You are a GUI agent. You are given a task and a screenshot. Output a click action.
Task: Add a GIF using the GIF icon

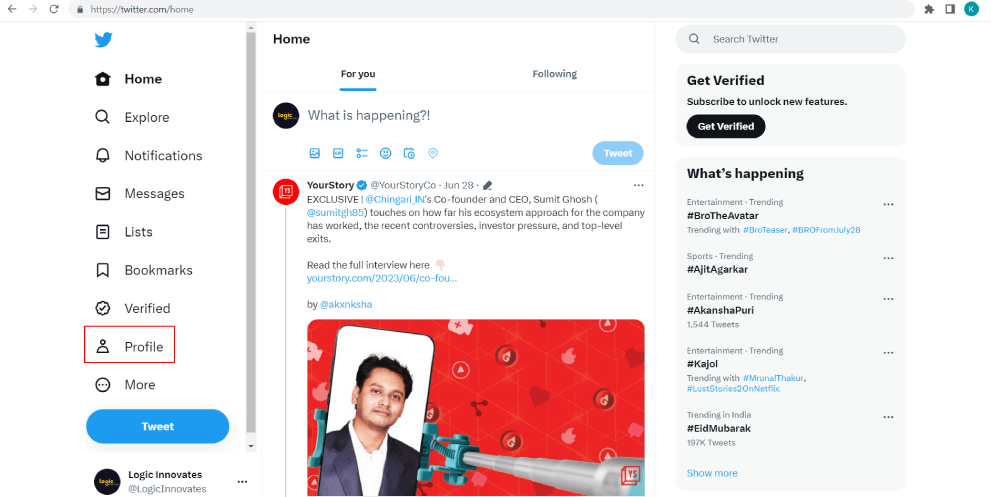click(338, 153)
